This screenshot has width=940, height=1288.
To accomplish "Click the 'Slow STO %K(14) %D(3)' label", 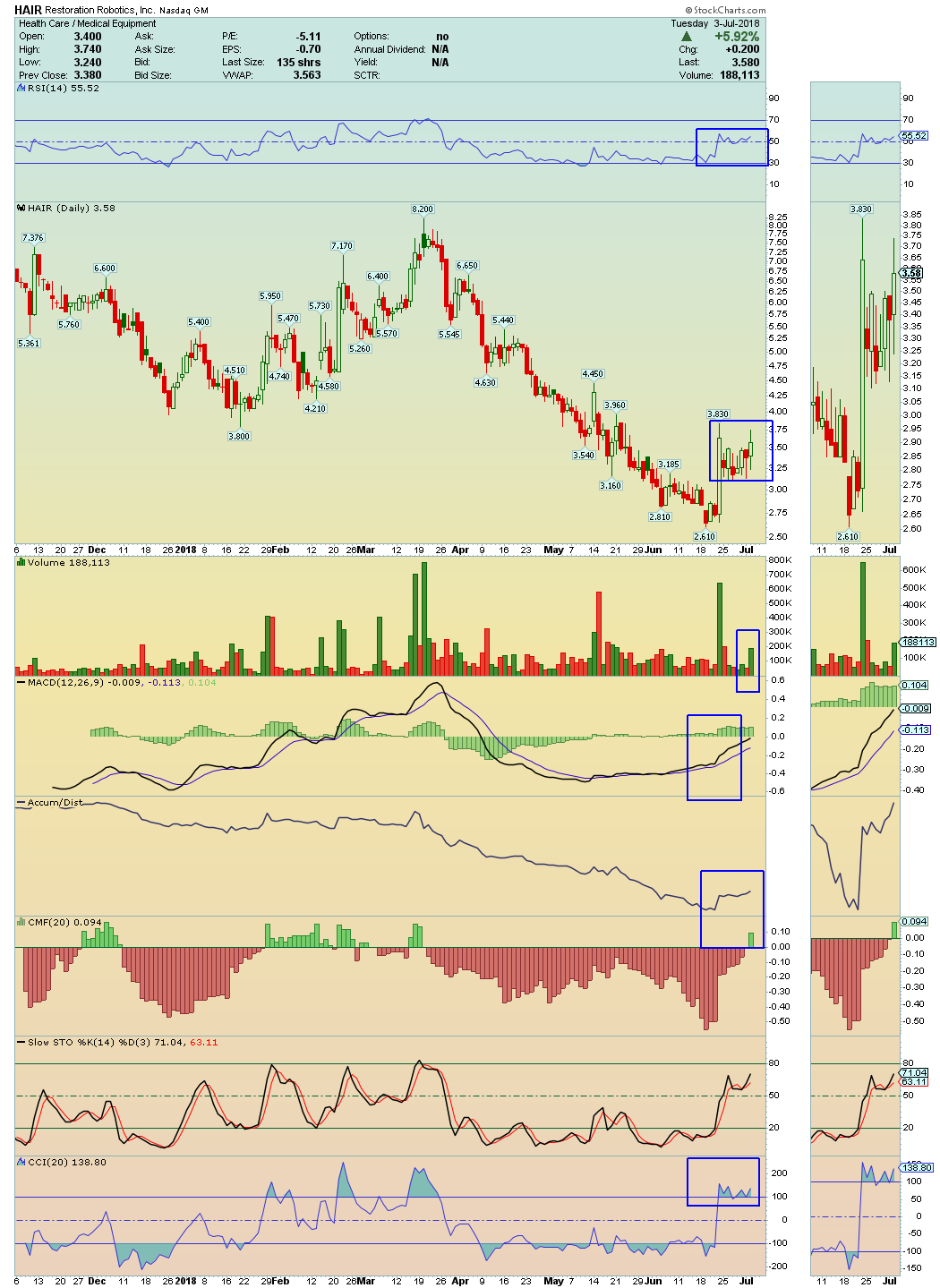I will coord(90,1043).
